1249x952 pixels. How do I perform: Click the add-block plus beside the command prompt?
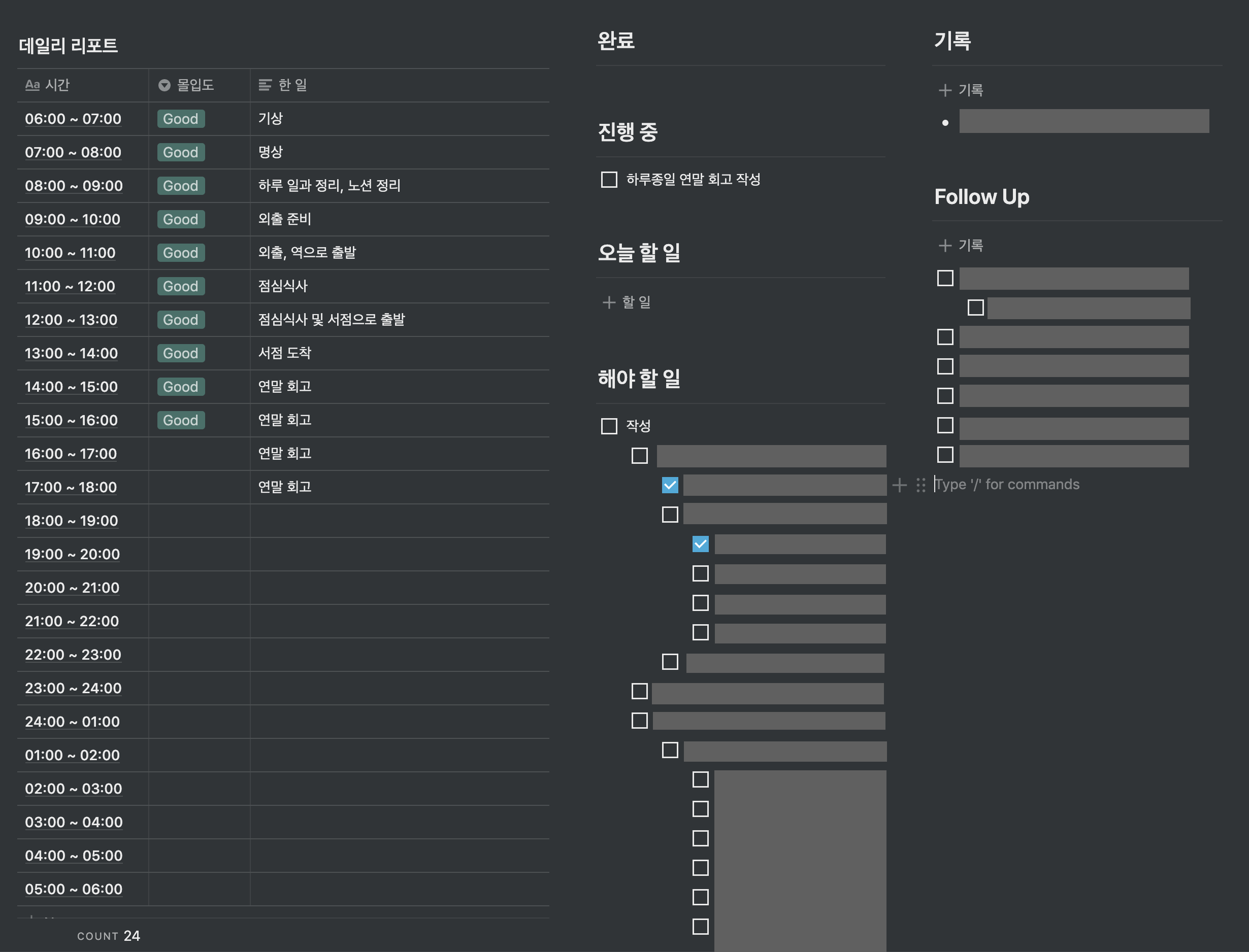click(899, 485)
